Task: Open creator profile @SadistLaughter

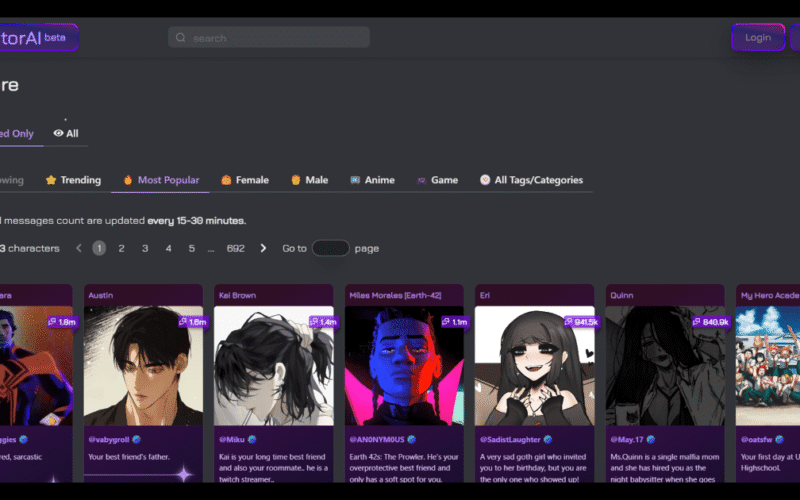Action: 511,439
